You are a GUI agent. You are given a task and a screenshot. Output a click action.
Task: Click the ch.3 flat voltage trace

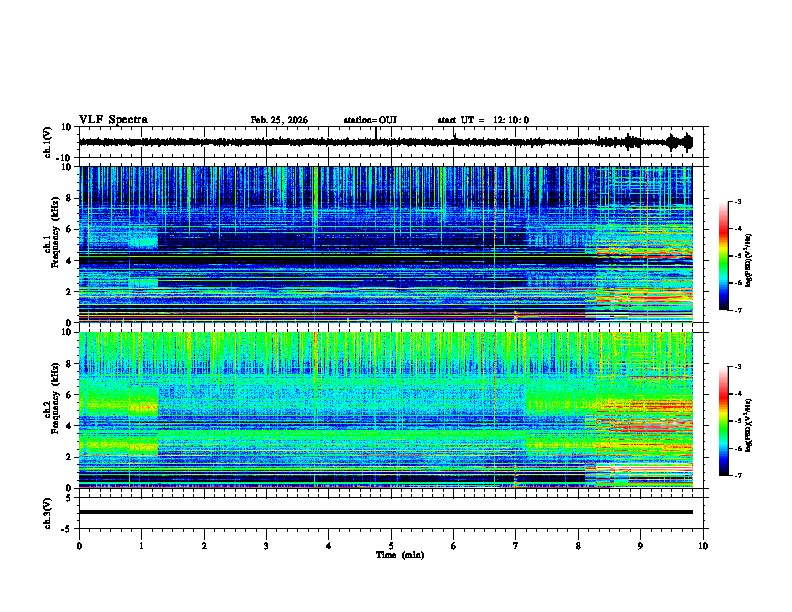coord(386,512)
